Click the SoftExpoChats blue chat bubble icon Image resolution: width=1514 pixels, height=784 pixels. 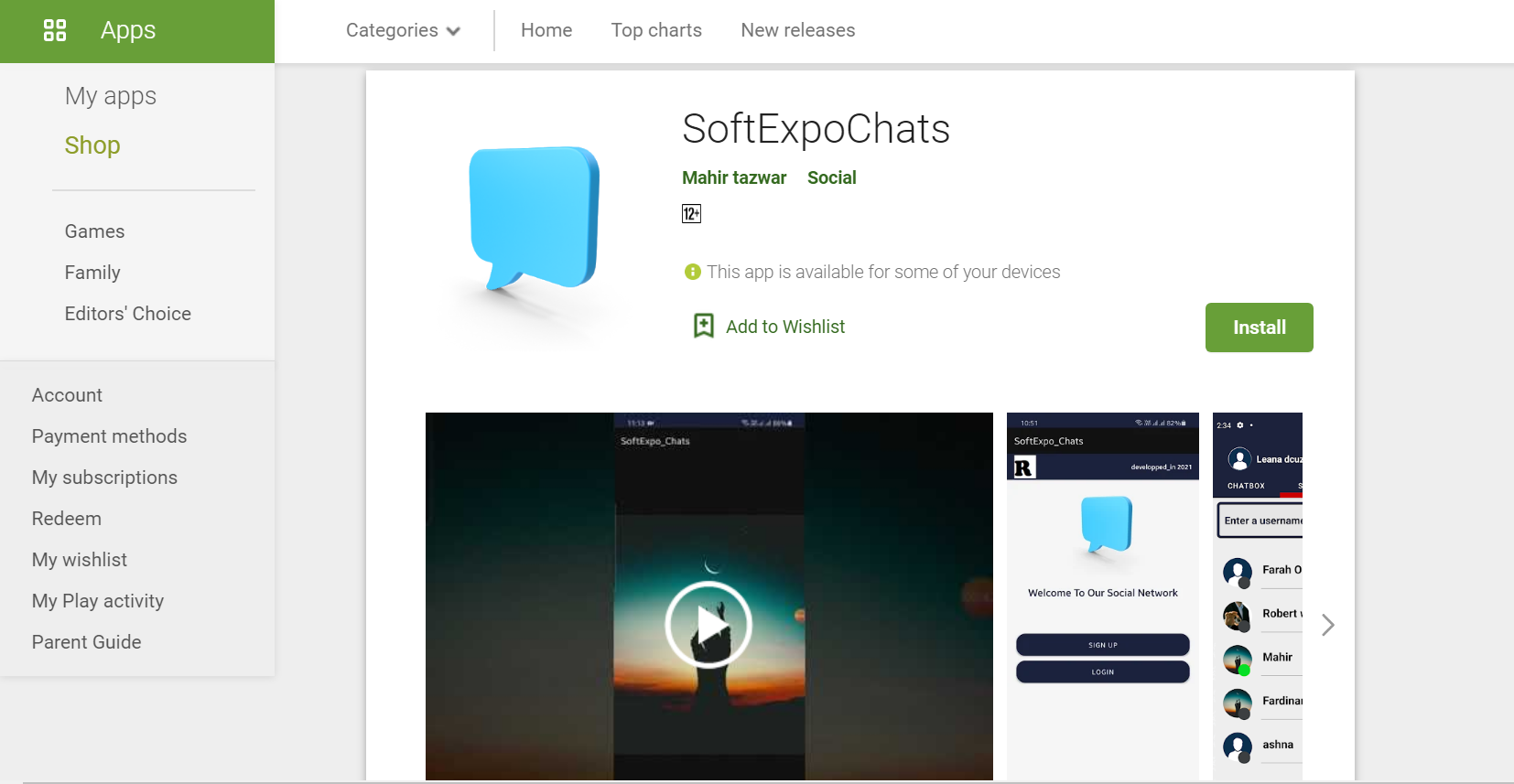tap(535, 220)
